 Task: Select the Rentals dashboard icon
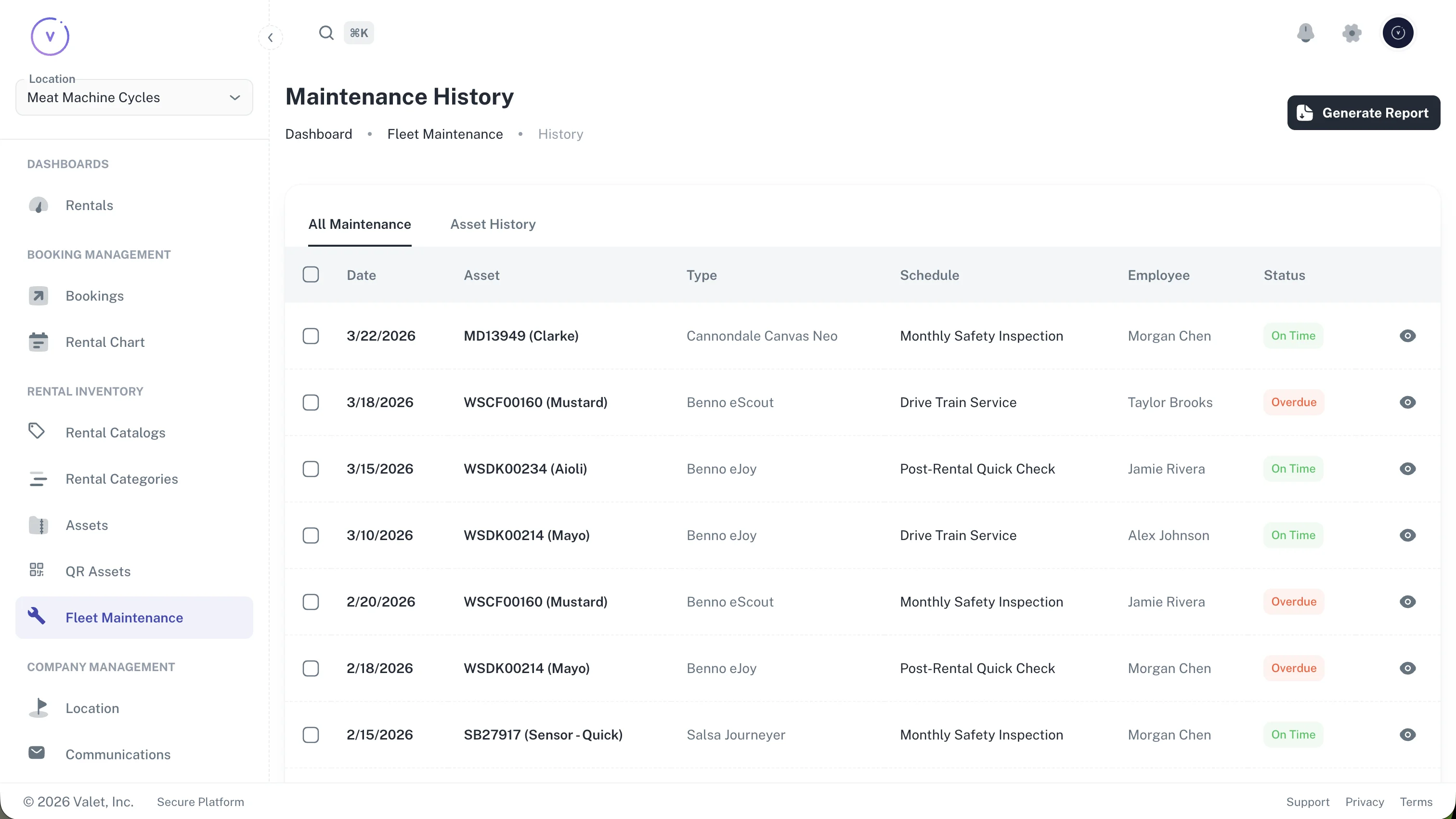point(38,205)
